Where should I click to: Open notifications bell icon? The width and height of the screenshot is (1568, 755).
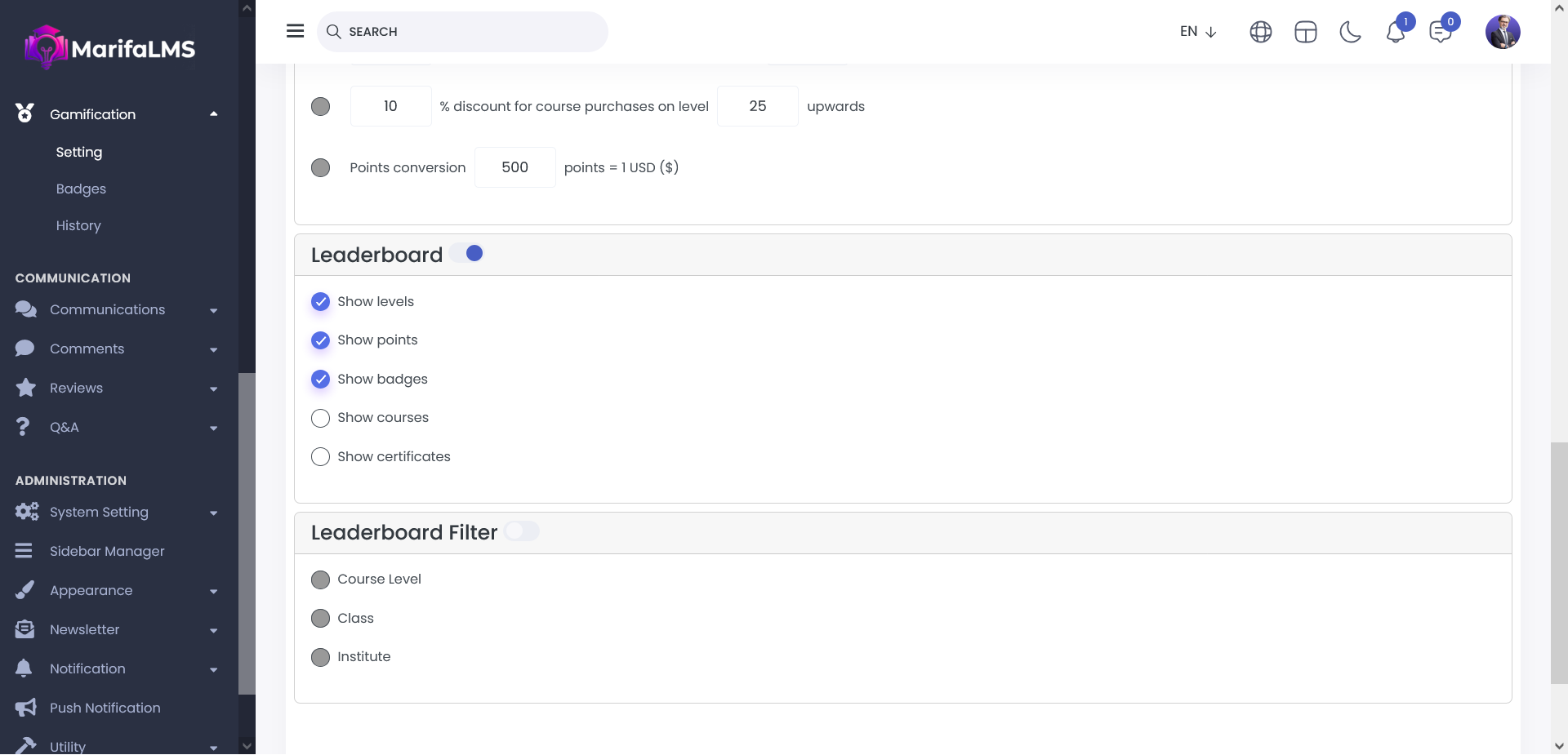[x=1395, y=32]
